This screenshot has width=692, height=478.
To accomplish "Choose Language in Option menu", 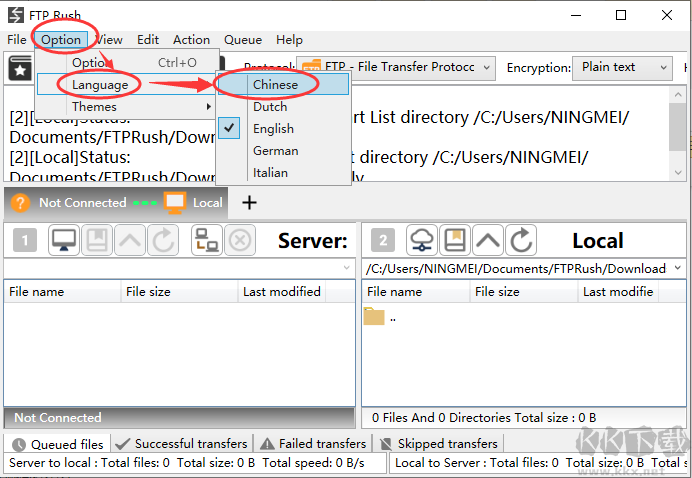I will [126, 84].
